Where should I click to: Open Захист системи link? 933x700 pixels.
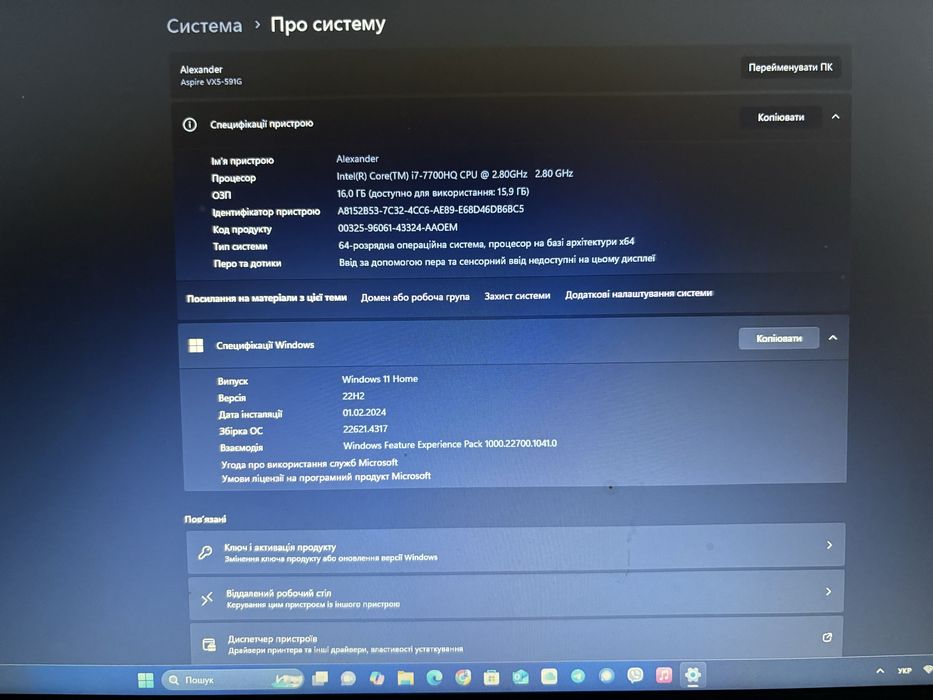(x=517, y=295)
